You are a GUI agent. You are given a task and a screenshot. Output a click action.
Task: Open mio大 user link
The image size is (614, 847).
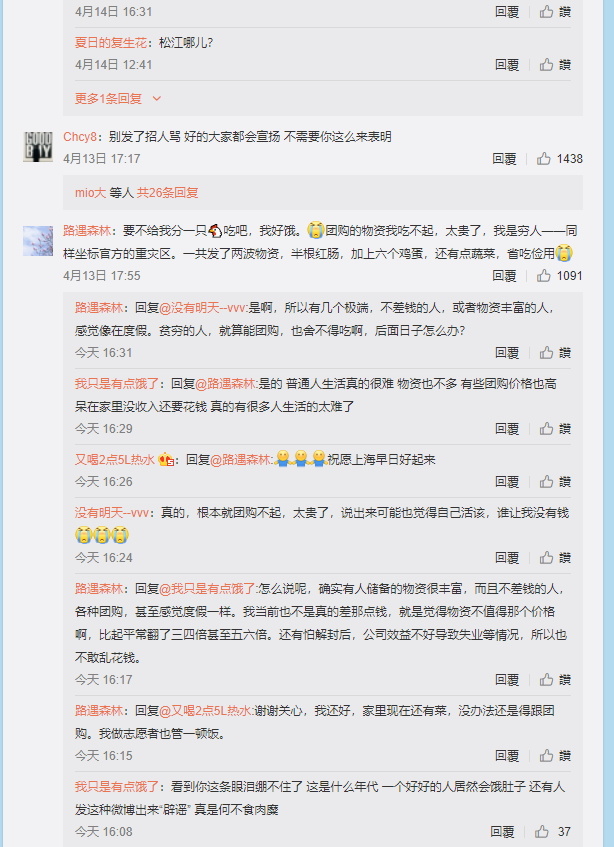pos(90,193)
